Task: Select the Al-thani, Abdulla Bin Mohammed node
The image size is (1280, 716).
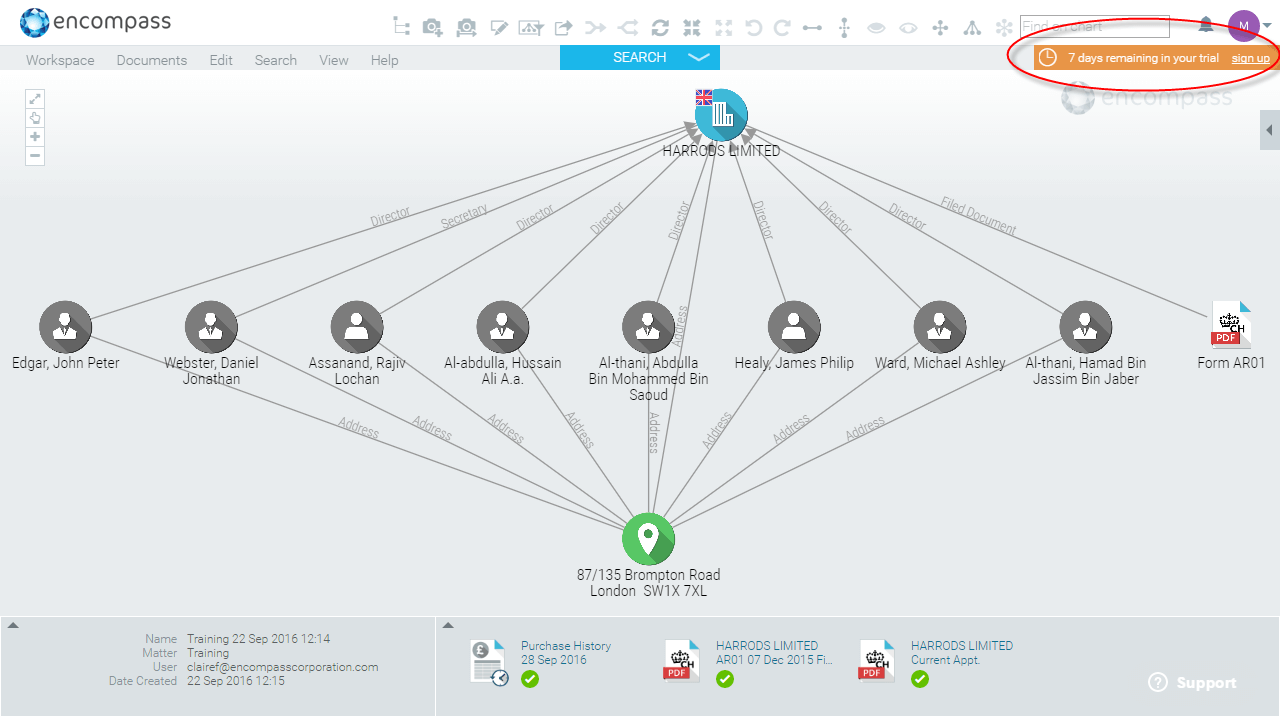Action: 648,327
